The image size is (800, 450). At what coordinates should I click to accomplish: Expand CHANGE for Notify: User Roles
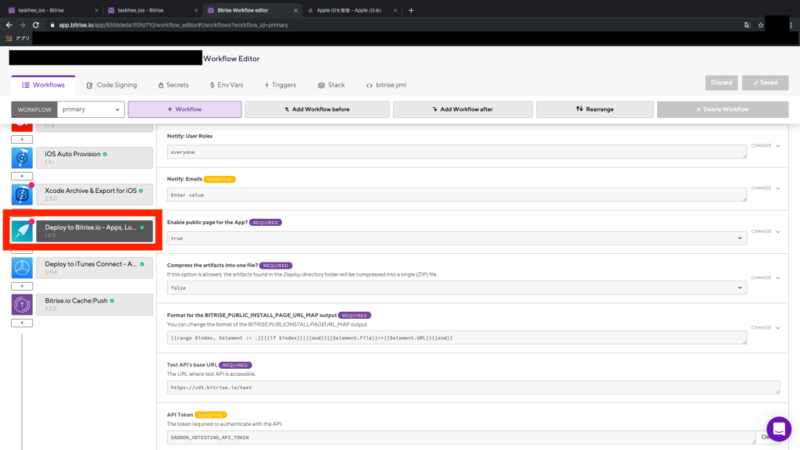pyautogui.click(x=765, y=146)
